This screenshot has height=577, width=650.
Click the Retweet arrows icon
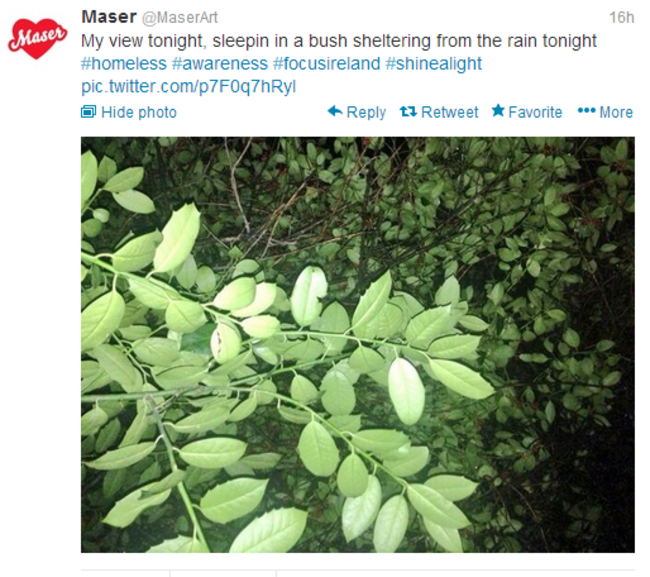408,111
